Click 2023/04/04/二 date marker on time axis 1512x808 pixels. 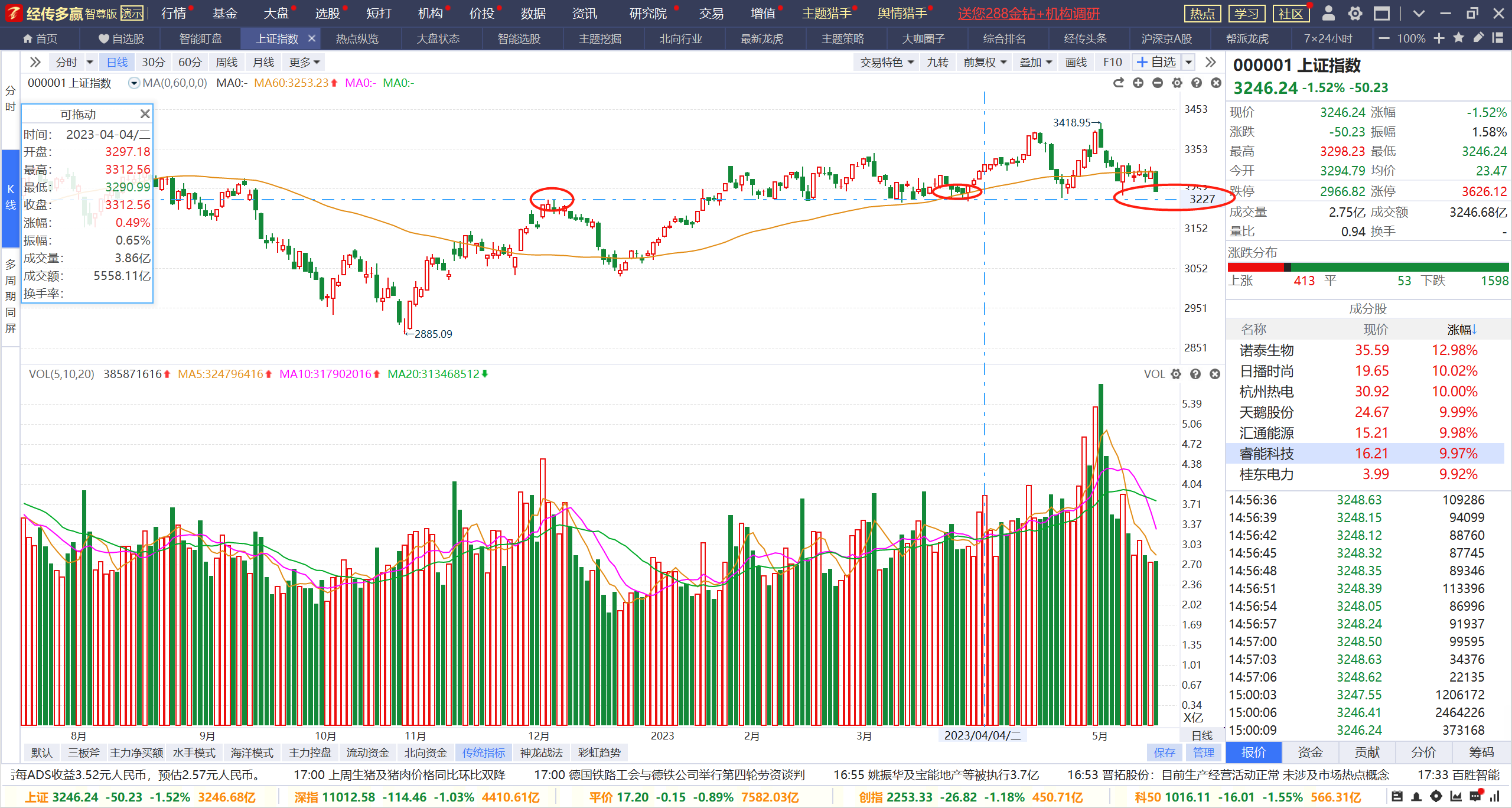pos(982,735)
